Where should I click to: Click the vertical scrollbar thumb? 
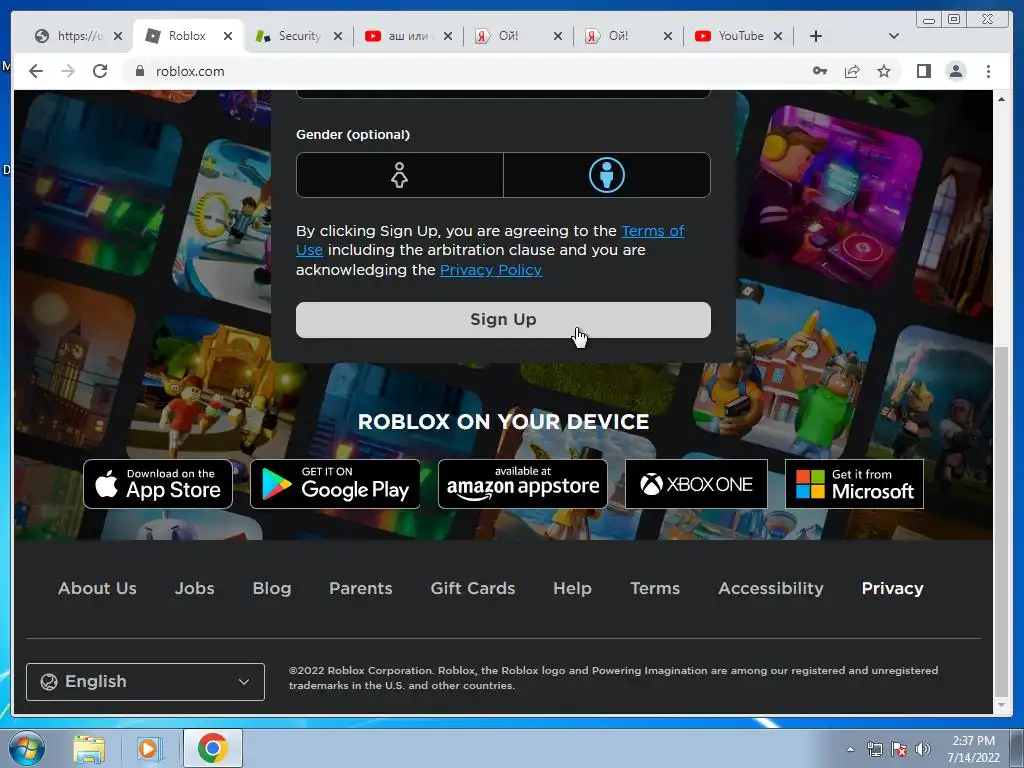[1001, 521]
